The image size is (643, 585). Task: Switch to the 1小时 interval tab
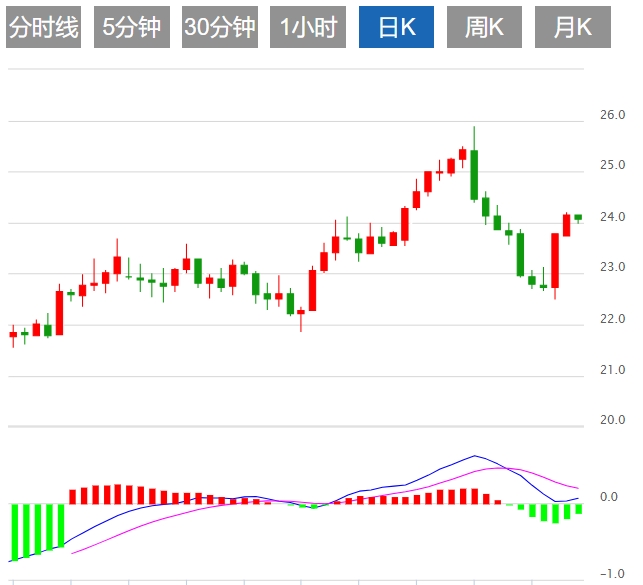(x=308, y=28)
